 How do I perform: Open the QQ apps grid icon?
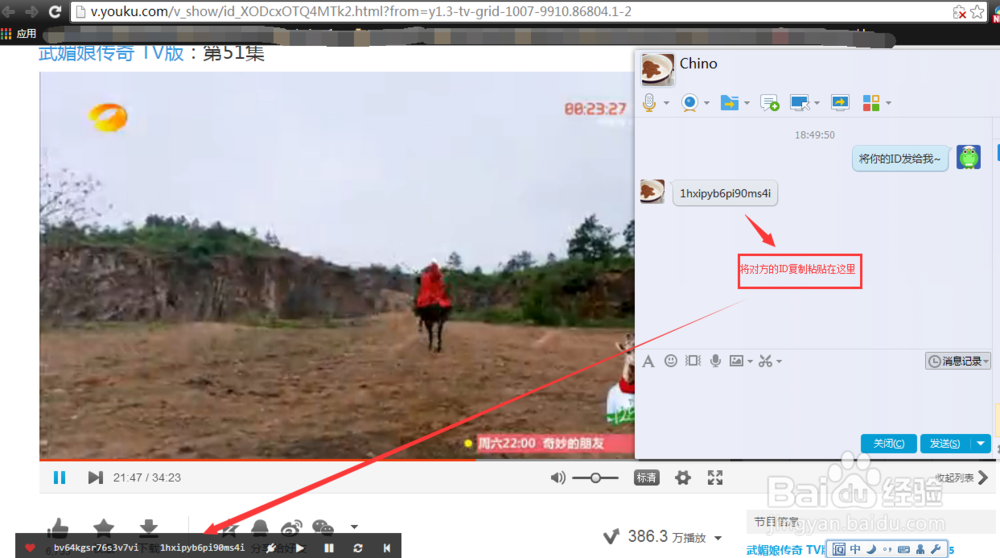point(871,103)
